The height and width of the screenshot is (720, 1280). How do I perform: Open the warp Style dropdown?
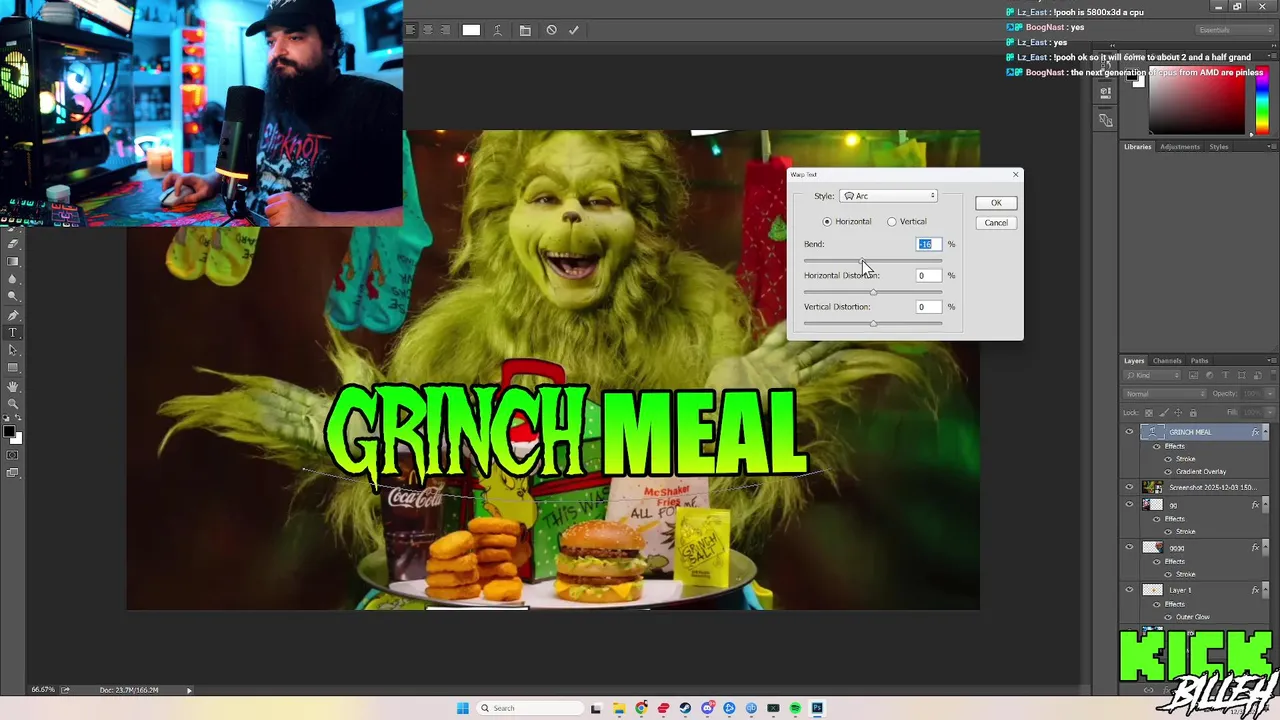point(888,196)
